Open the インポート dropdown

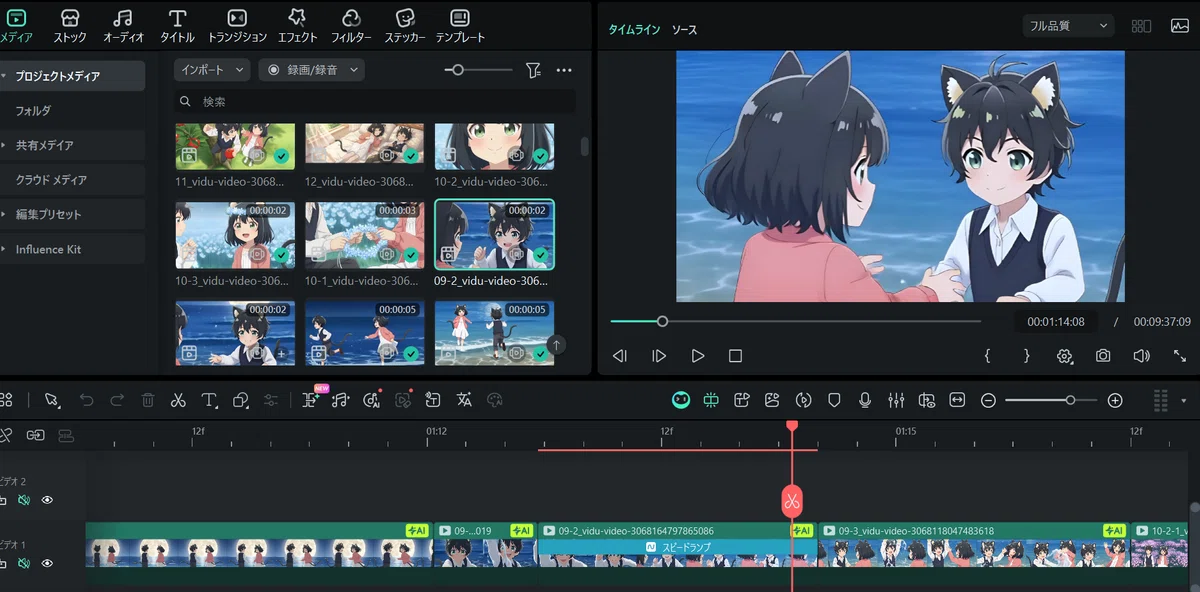pyautogui.click(x=212, y=70)
